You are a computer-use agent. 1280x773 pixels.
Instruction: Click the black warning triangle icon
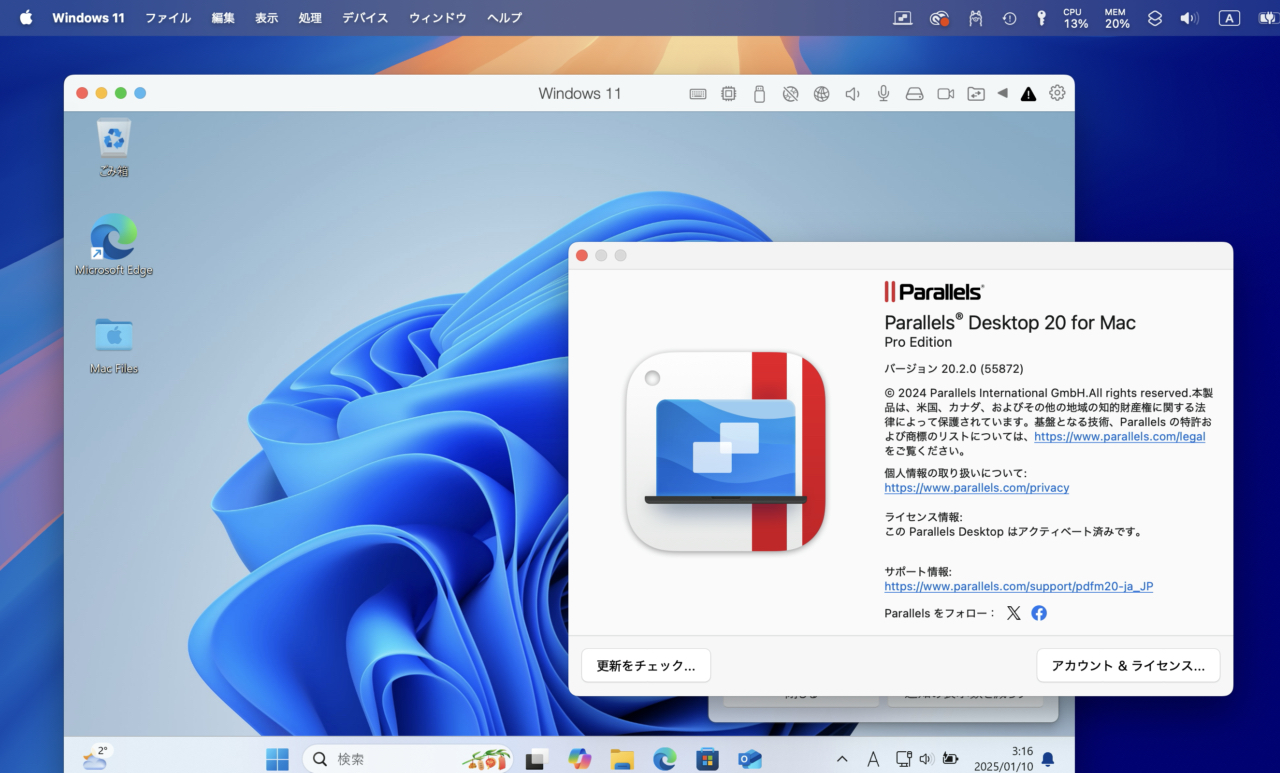point(1028,94)
